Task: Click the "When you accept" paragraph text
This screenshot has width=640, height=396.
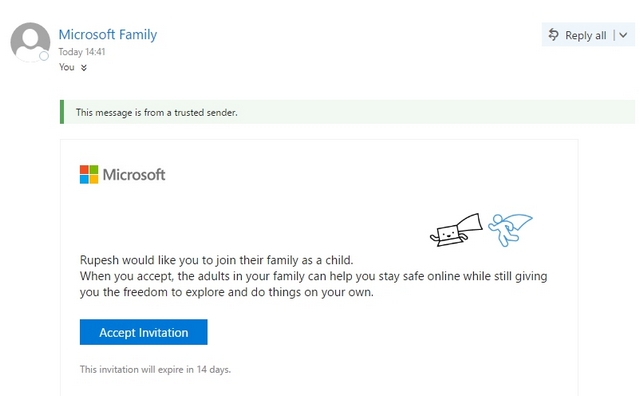Action: [313, 284]
